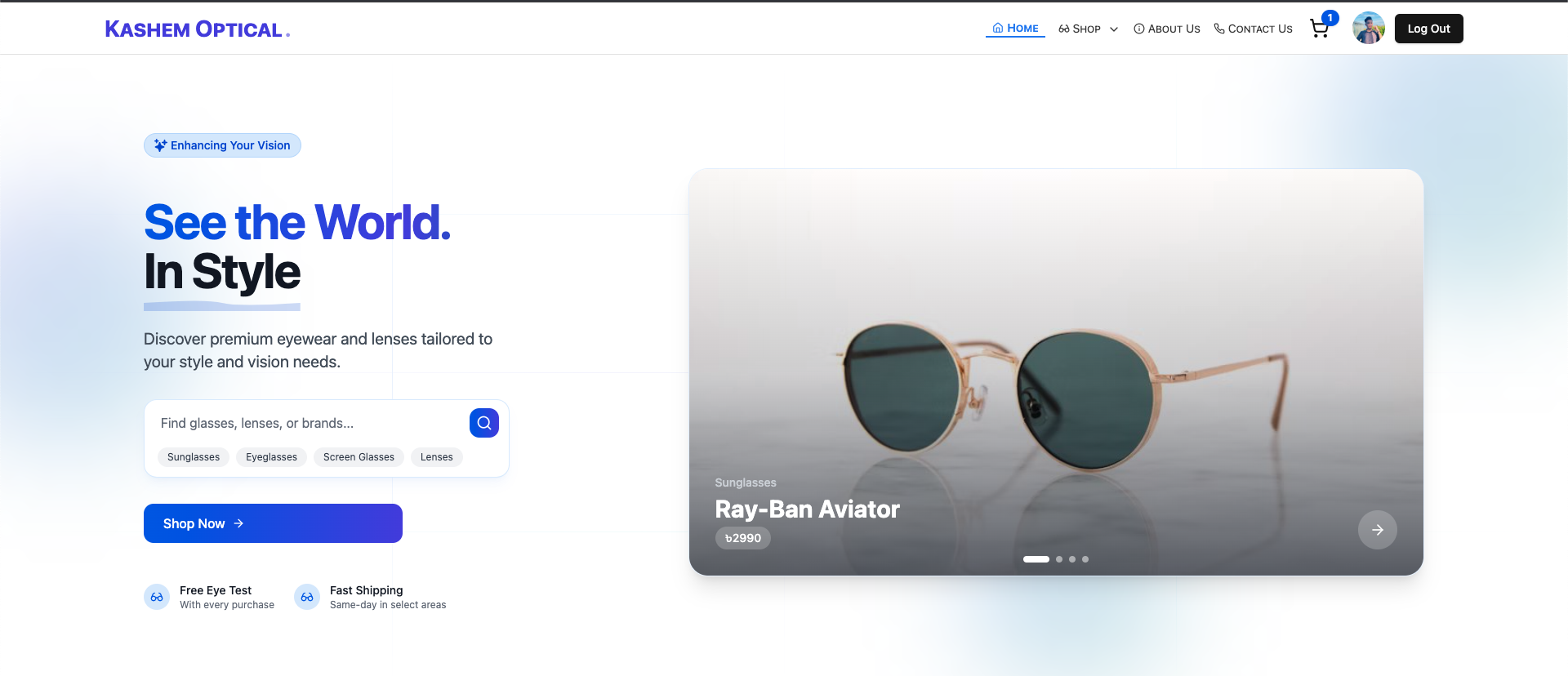
Task: Click the Free Eye Test glasses icon
Action: (157, 597)
